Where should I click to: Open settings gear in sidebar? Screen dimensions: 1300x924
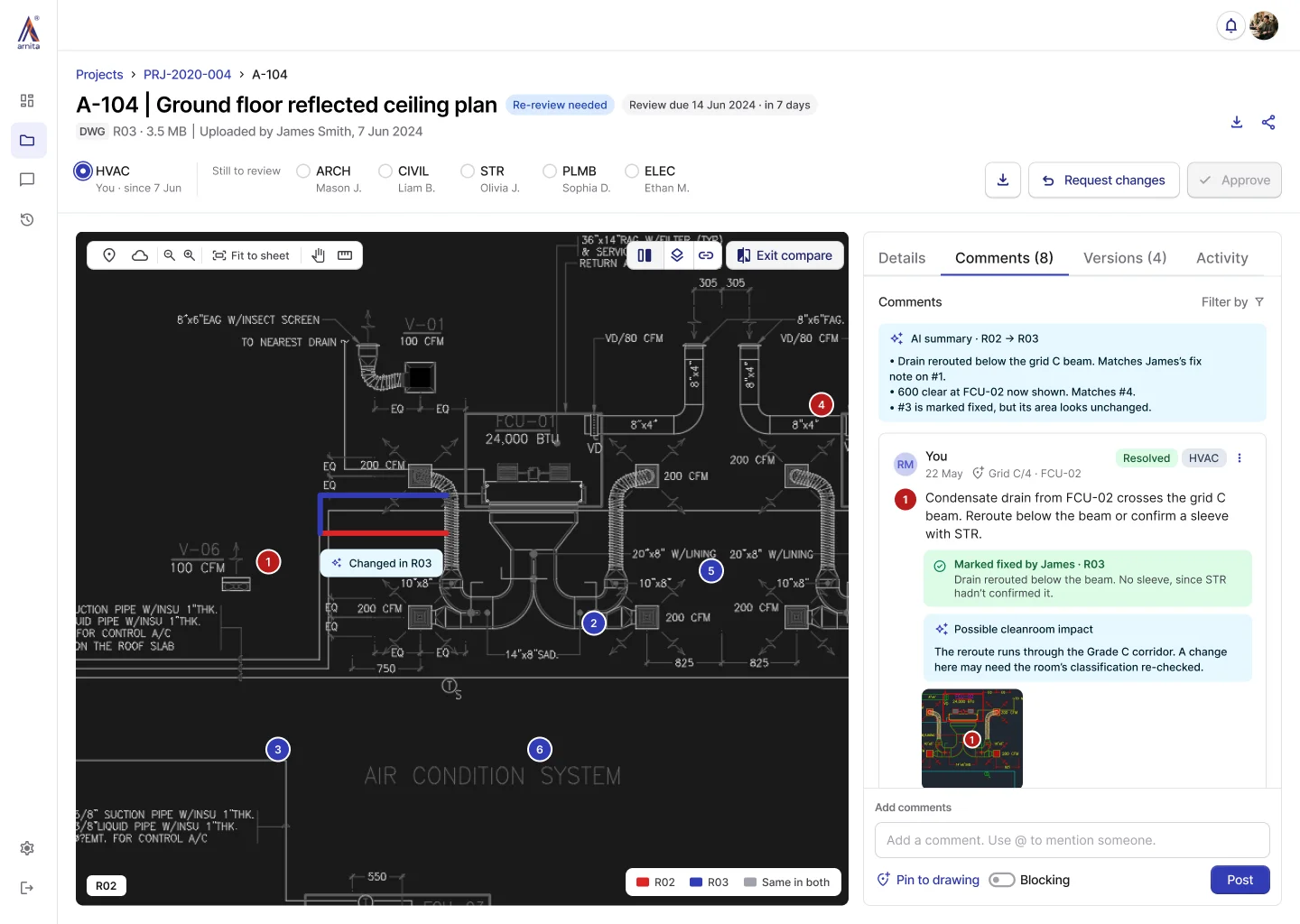(27, 848)
